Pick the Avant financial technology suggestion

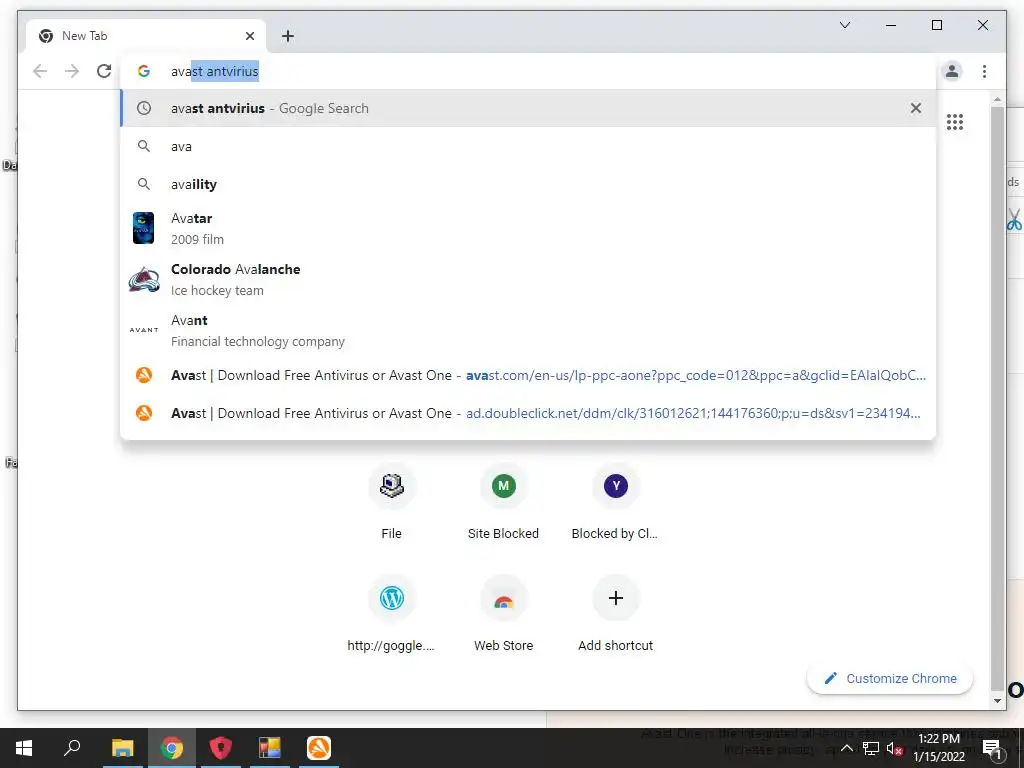pyautogui.click(x=528, y=330)
